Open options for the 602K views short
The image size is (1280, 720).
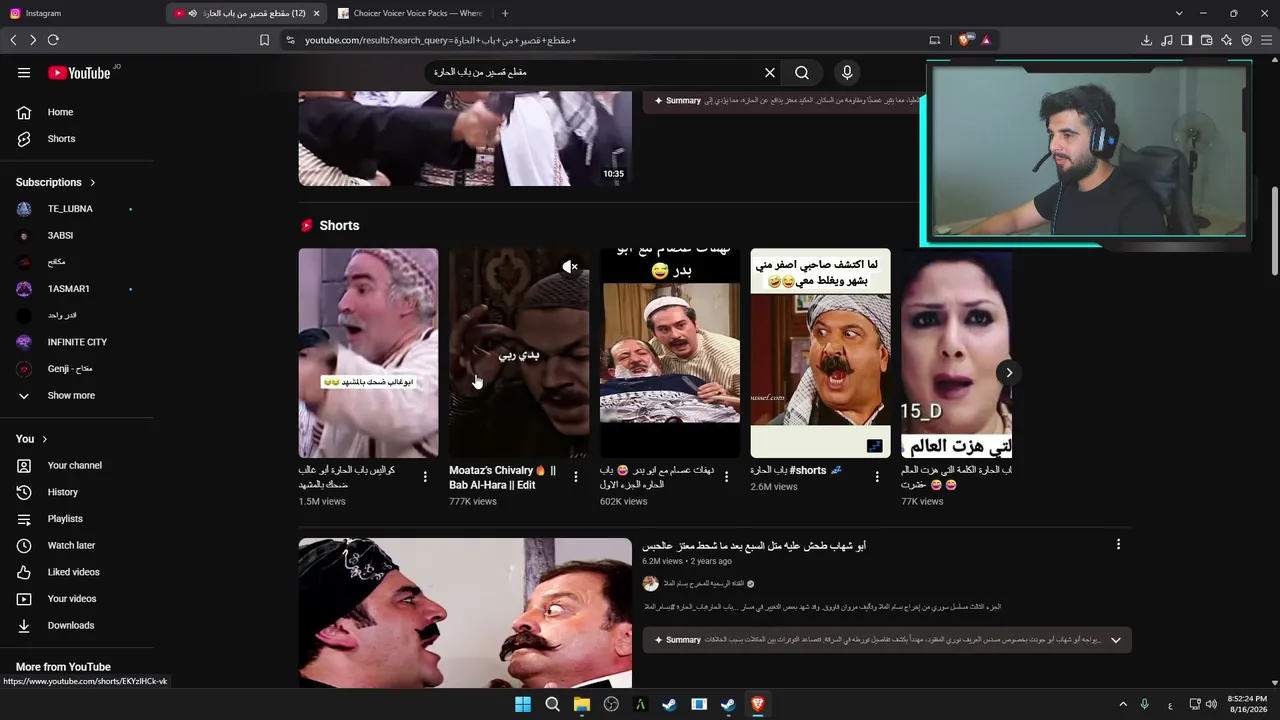pyautogui.click(x=727, y=477)
